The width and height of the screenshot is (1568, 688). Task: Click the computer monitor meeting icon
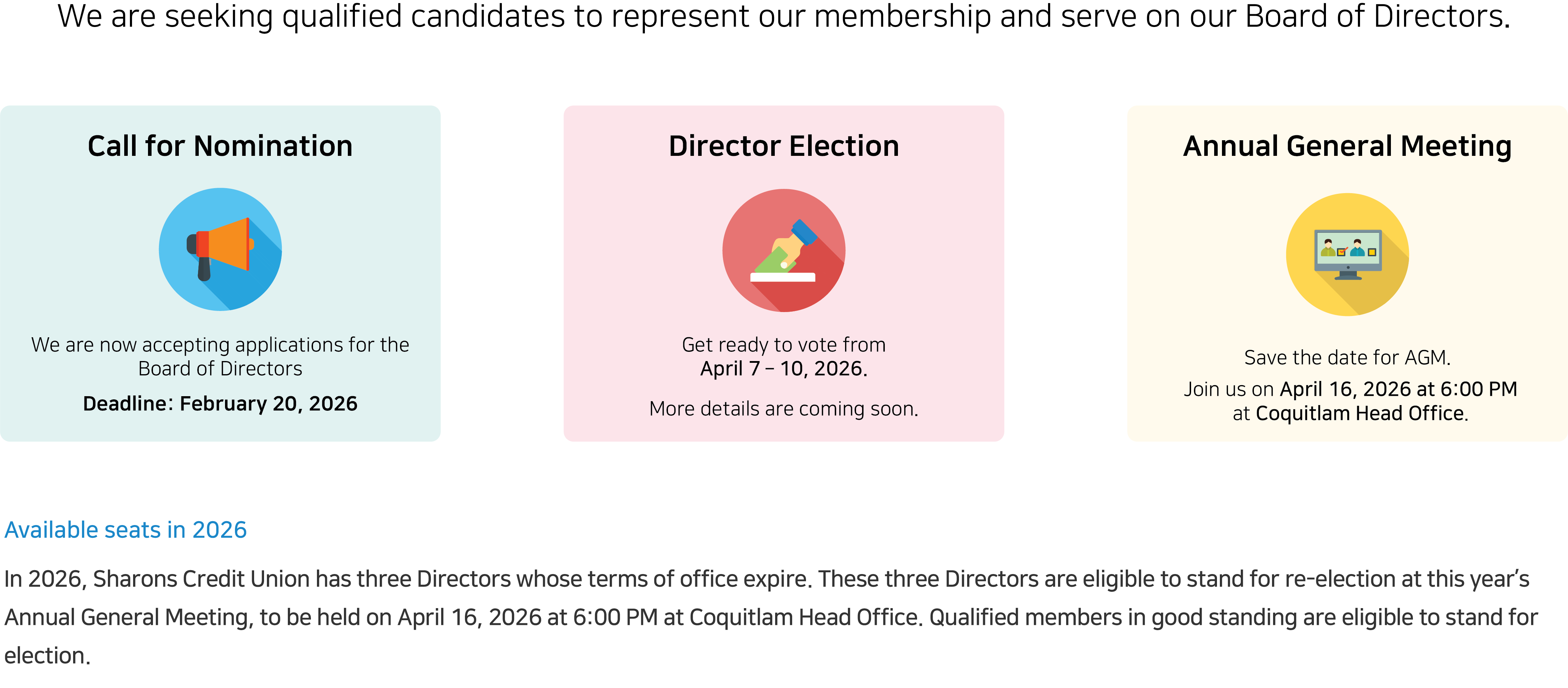[x=1347, y=255]
